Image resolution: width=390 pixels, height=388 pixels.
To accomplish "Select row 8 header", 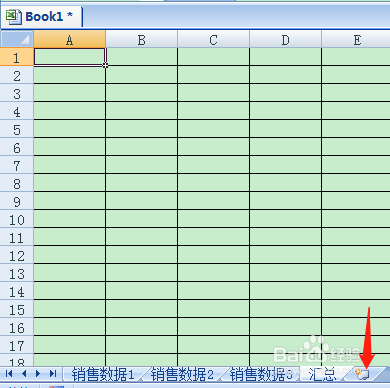I will tap(17, 183).
